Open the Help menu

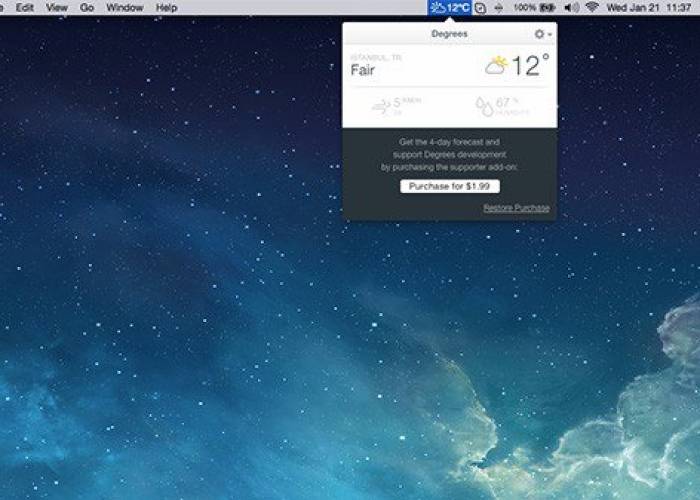167,8
